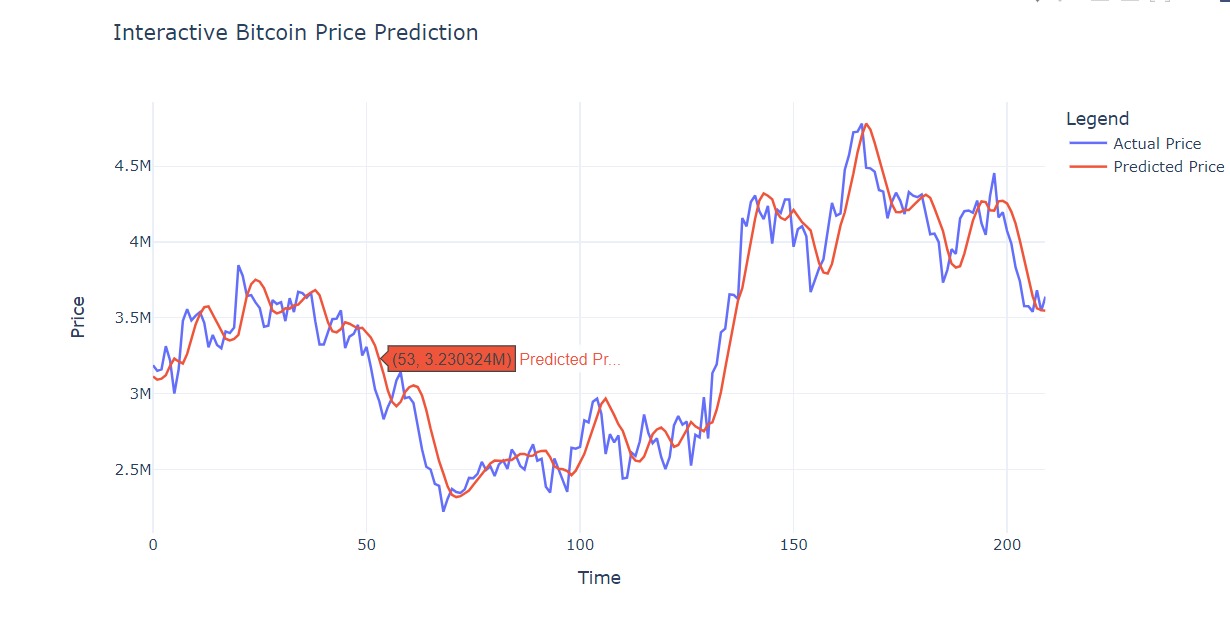Click the truncated Predicted Pr... hover label

(x=570, y=359)
